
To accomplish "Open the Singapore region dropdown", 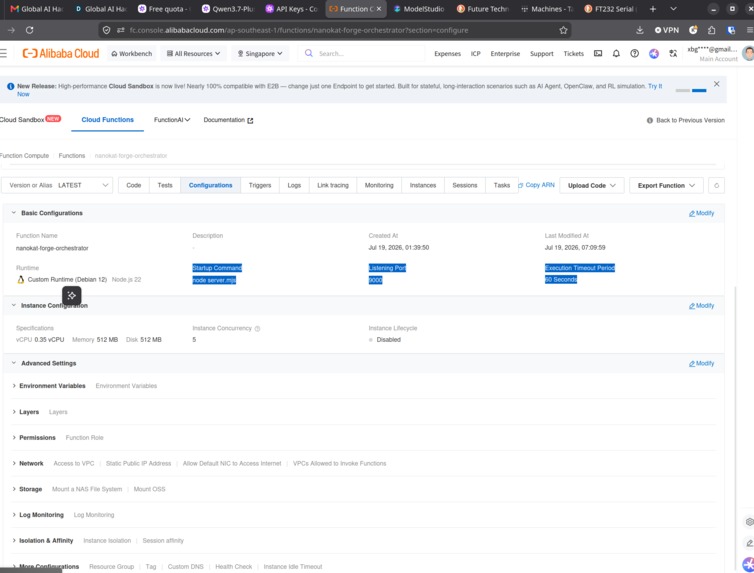I will [260, 53].
